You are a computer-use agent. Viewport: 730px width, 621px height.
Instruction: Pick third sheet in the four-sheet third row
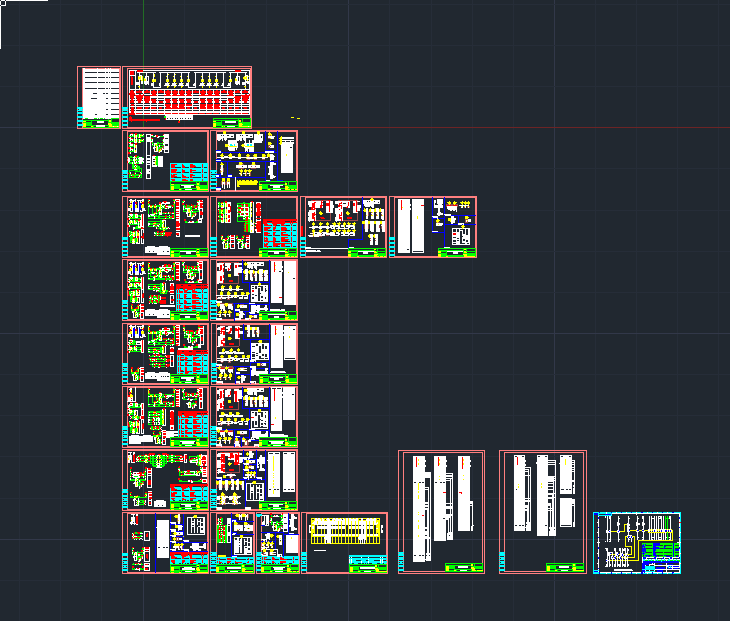tap(344, 227)
